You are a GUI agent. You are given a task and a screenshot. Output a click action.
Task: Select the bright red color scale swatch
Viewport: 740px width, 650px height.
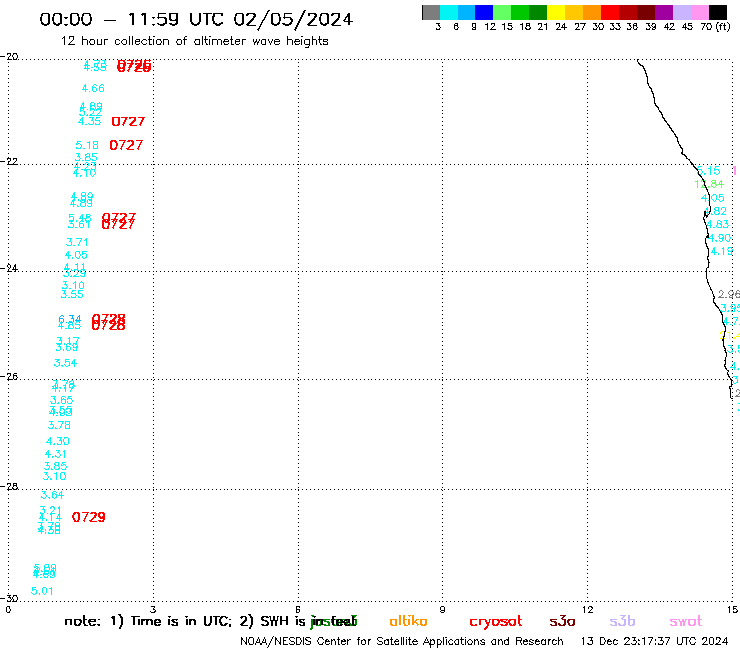pos(610,12)
